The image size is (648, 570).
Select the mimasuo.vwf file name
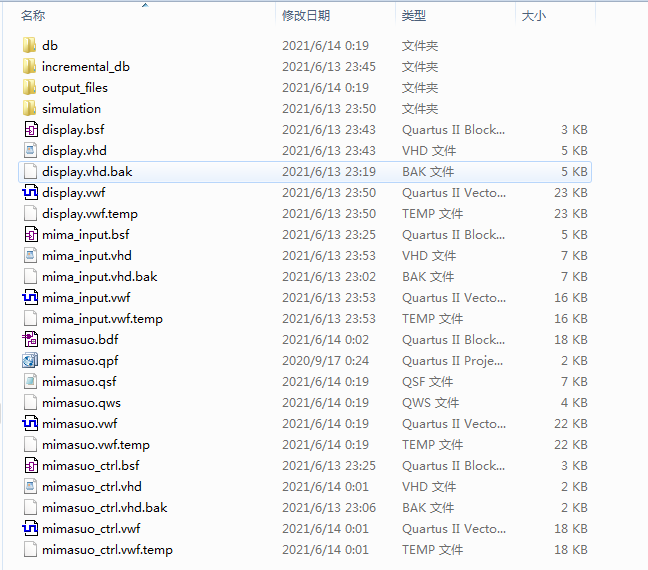80,424
